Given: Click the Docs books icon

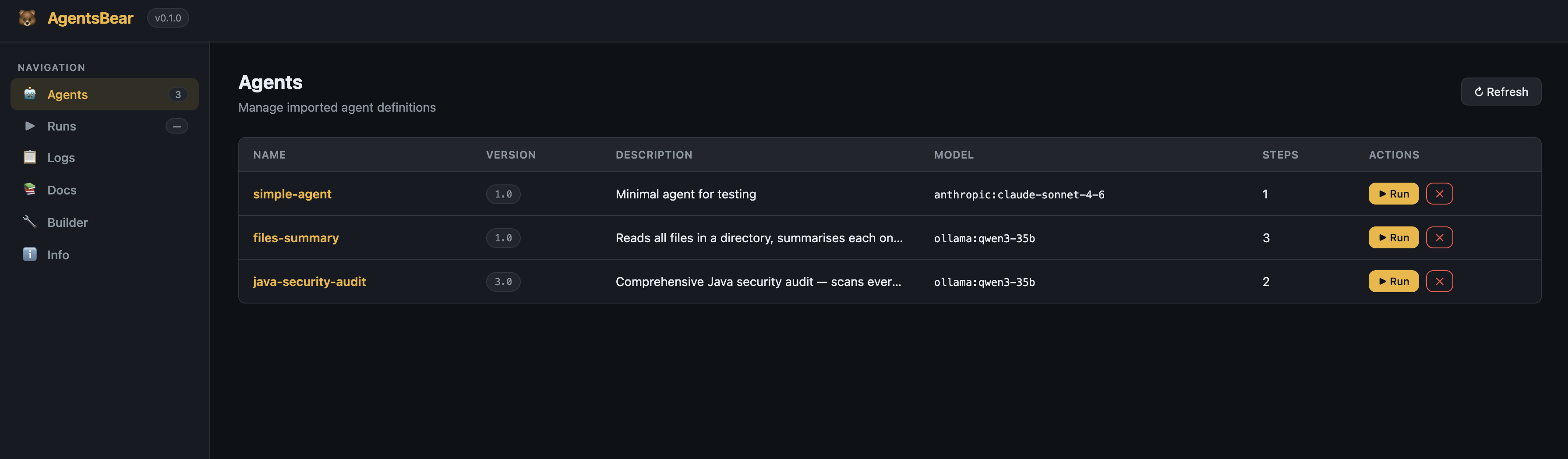Looking at the screenshot, I should pyautogui.click(x=30, y=189).
